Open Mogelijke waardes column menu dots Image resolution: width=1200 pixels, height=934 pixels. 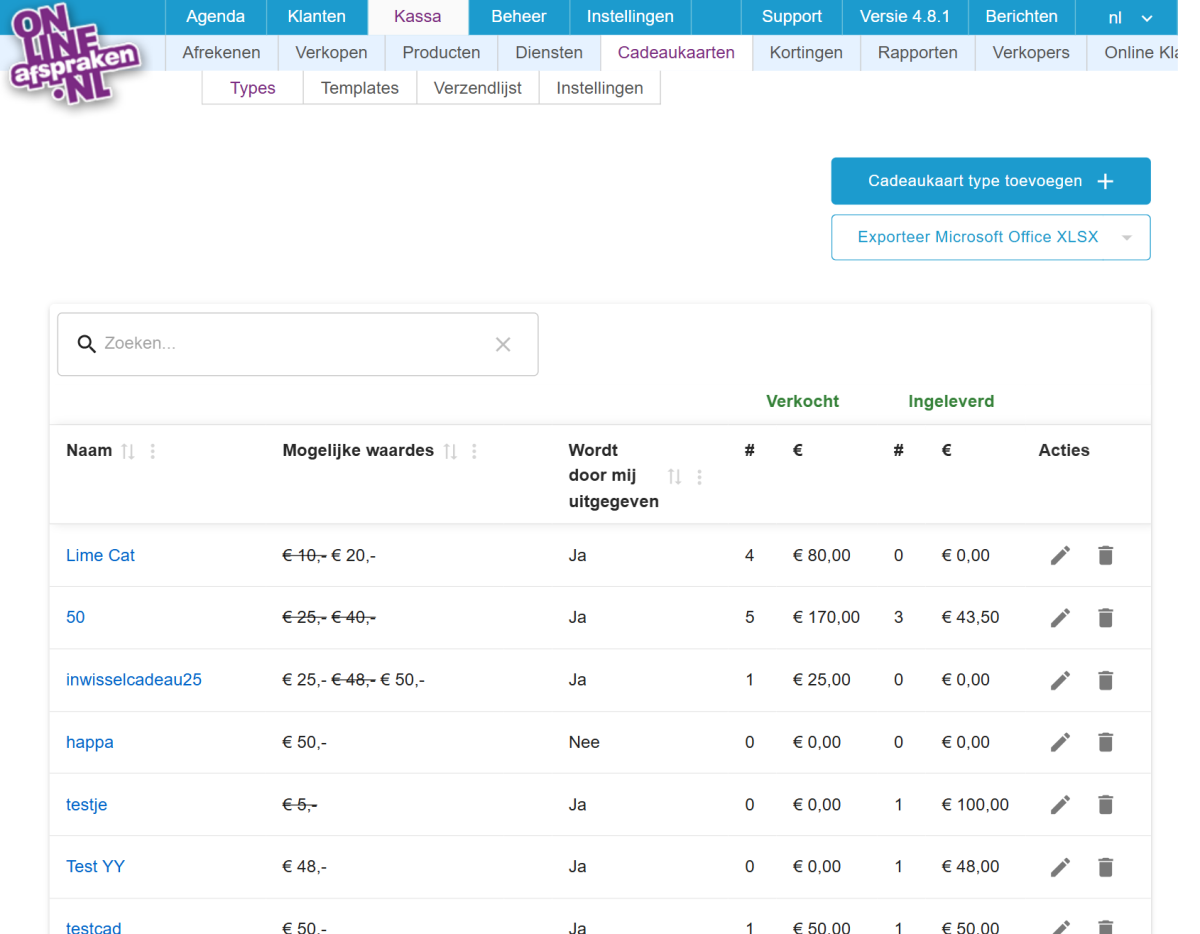point(474,452)
